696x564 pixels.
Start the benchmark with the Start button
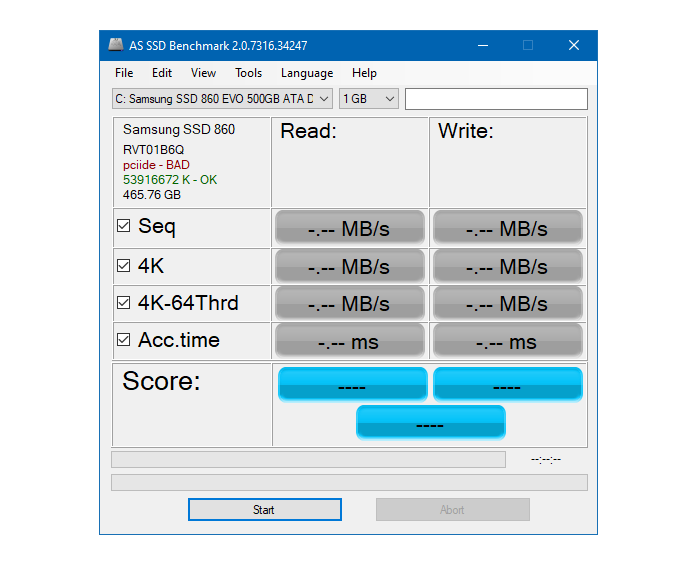[x=265, y=509]
